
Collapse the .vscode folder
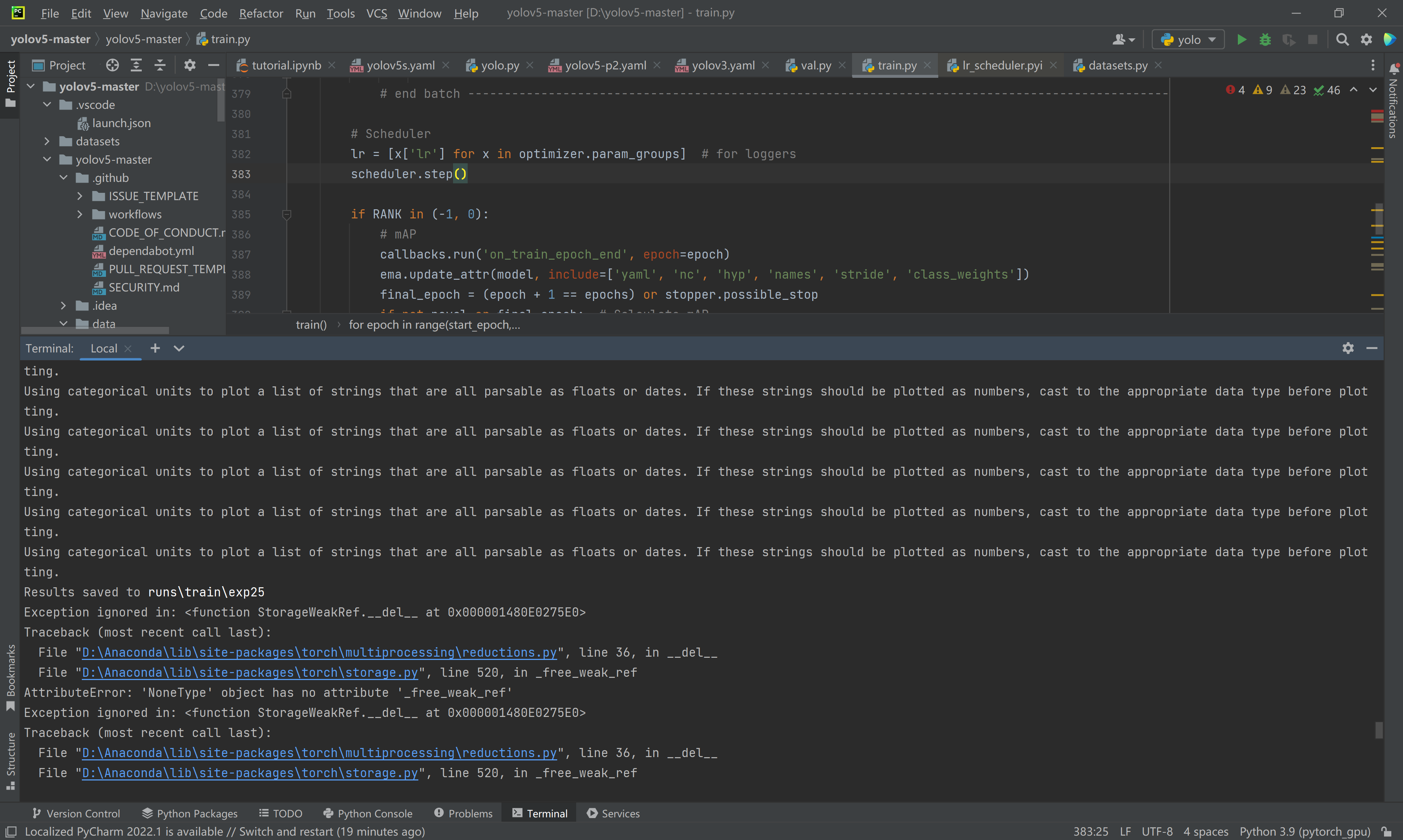pos(47,105)
